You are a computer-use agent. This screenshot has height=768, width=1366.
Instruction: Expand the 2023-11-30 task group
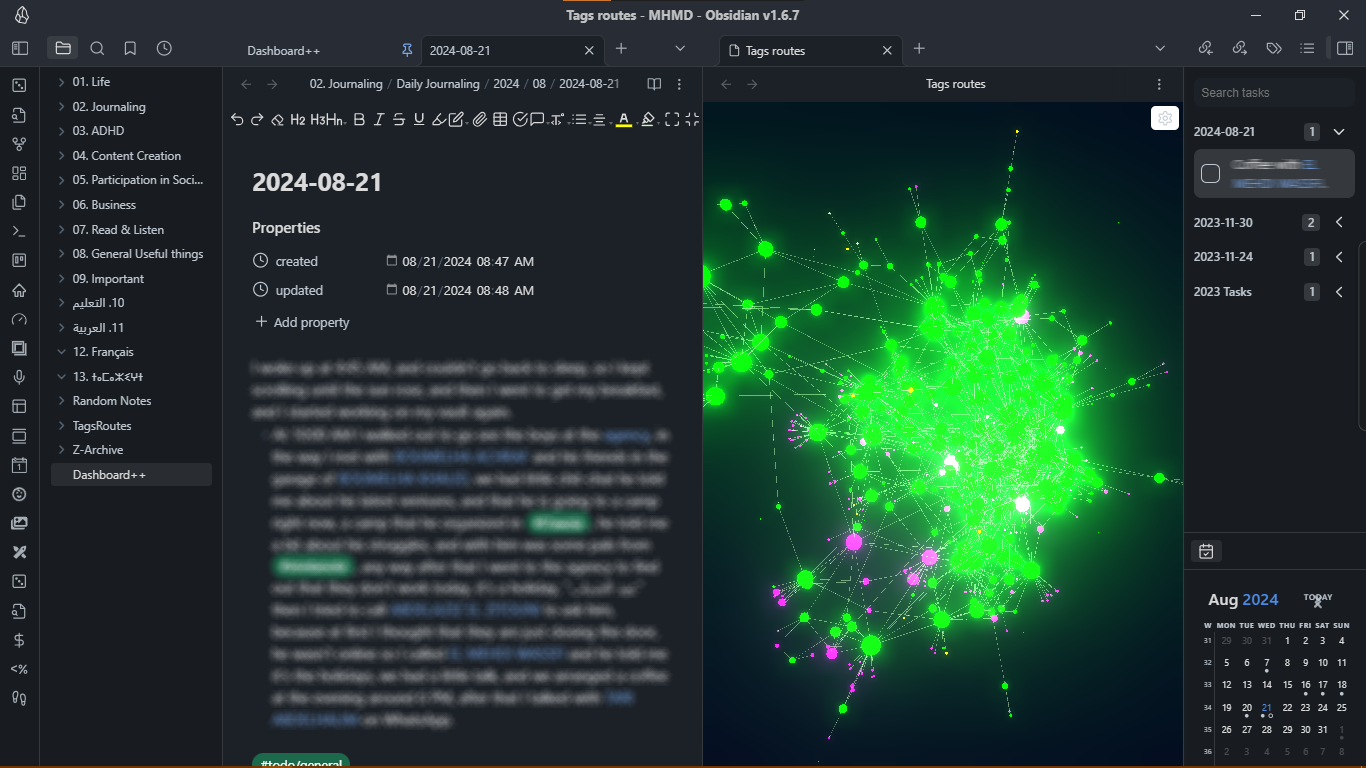click(1339, 222)
